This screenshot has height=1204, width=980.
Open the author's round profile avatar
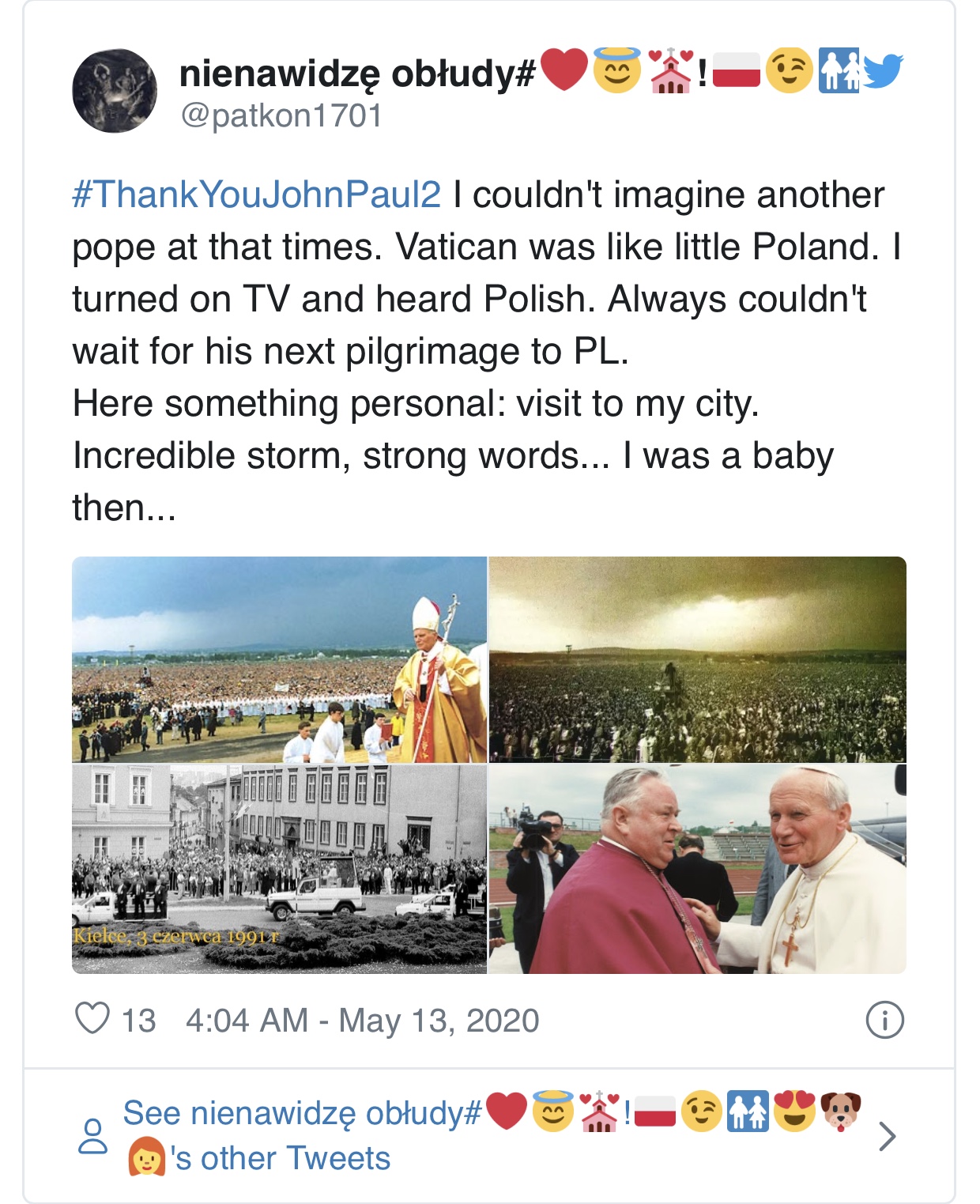point(115,91)
